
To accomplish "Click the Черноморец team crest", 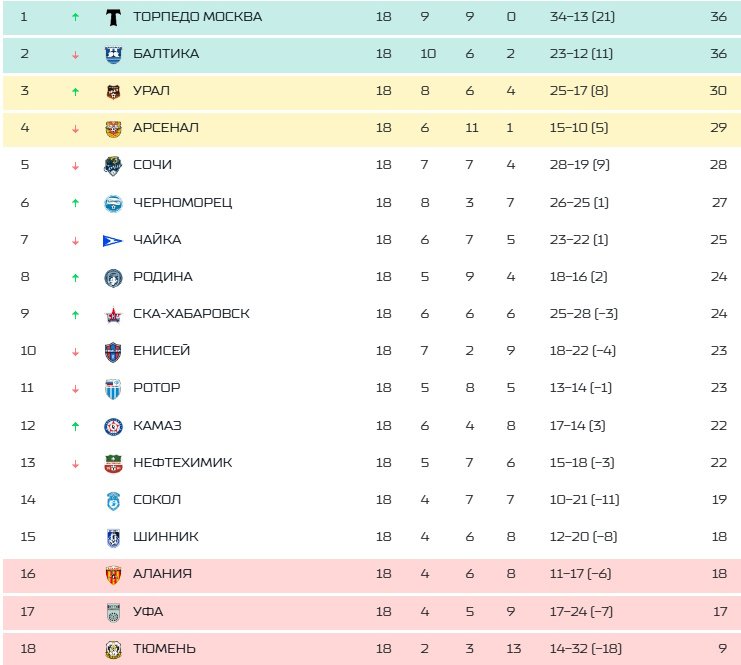I will click(x=113, y=203).
